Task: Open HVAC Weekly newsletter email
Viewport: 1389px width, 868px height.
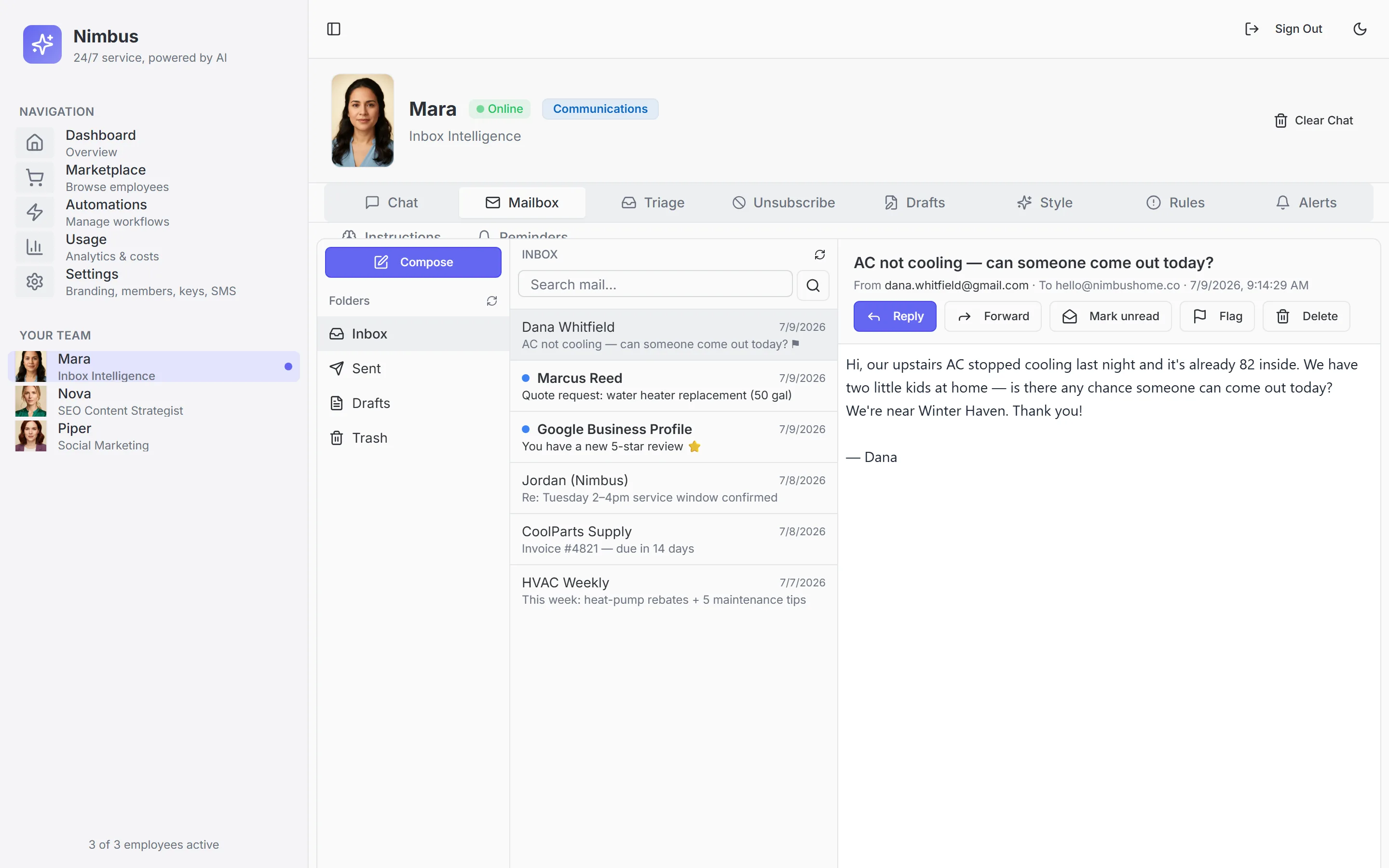Action: pyautogui.click(x=673, y=591)
